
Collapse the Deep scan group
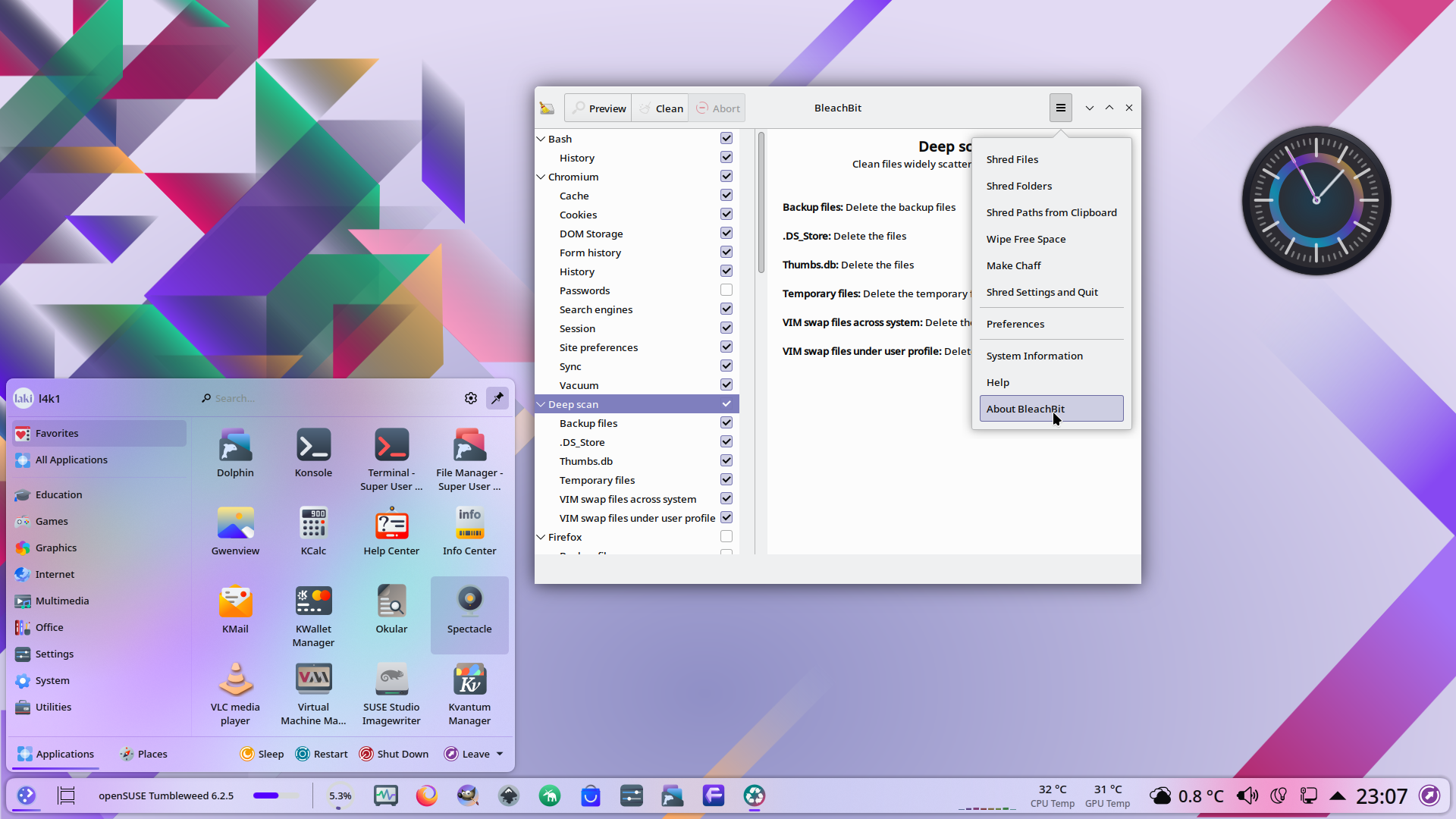pyautogui.click(x=541, y=404)
